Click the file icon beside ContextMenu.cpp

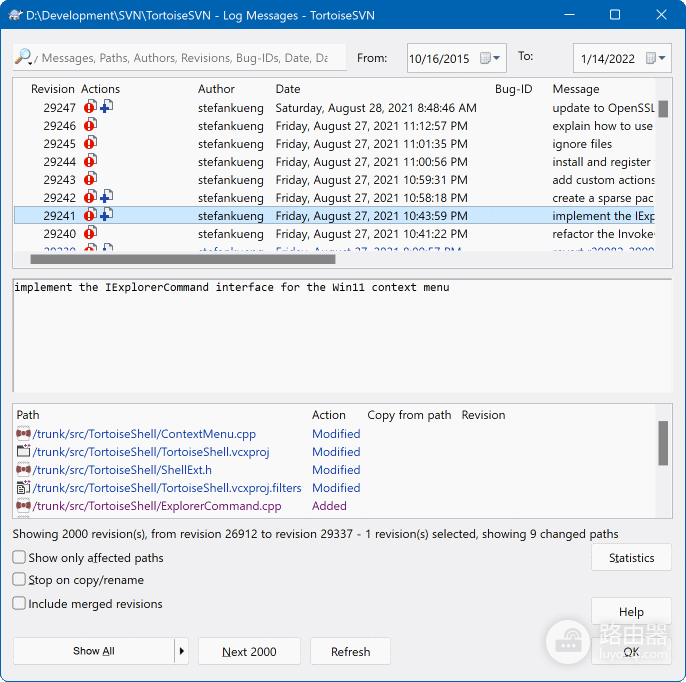23,434
